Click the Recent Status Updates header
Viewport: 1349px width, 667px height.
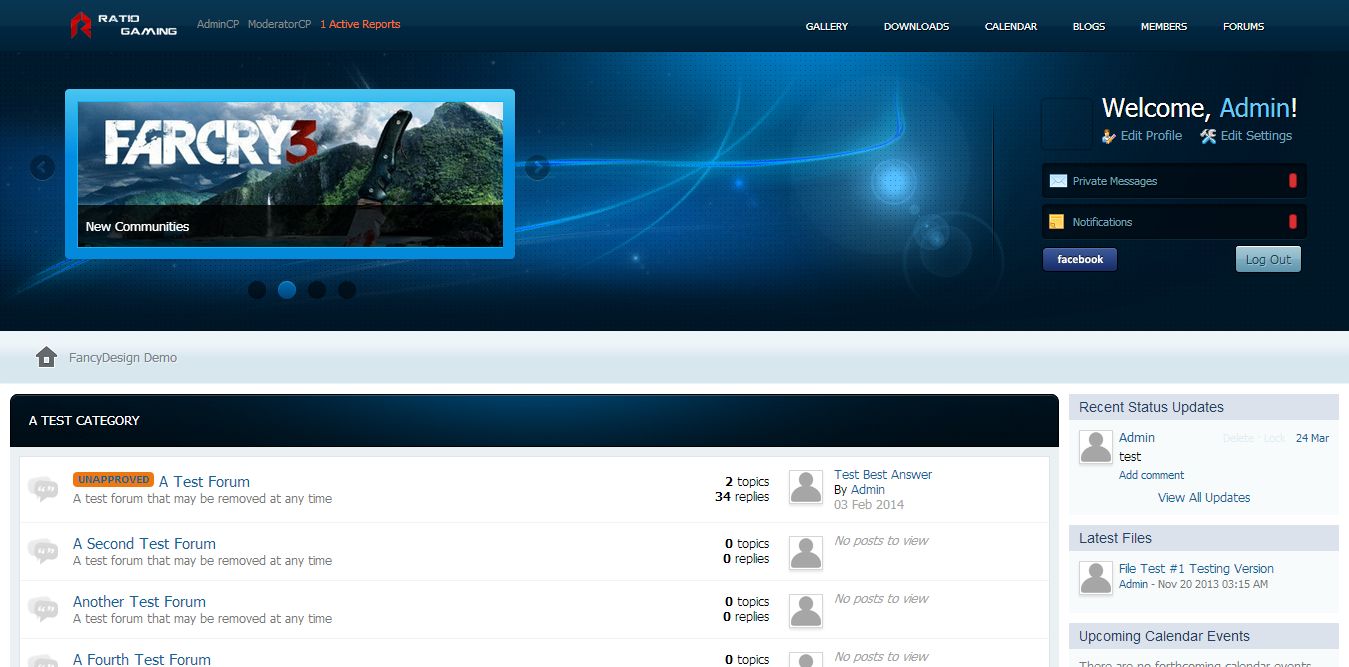pos(1204,407)
